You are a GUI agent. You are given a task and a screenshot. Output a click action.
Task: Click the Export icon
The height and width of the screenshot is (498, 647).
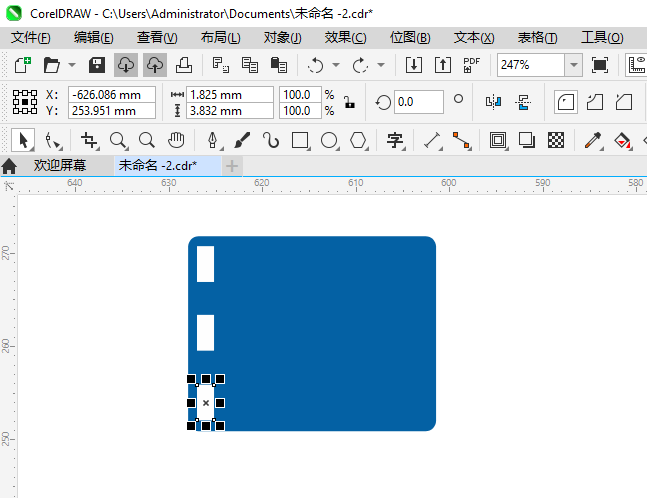click(x=443, y=65)
